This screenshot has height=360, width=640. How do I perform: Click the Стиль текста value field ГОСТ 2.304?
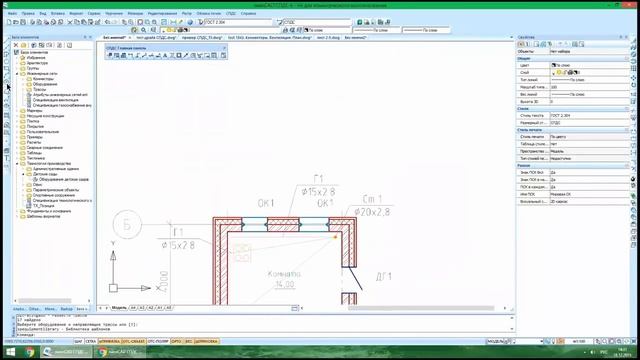pyautogui.click(x=590, y=116)
